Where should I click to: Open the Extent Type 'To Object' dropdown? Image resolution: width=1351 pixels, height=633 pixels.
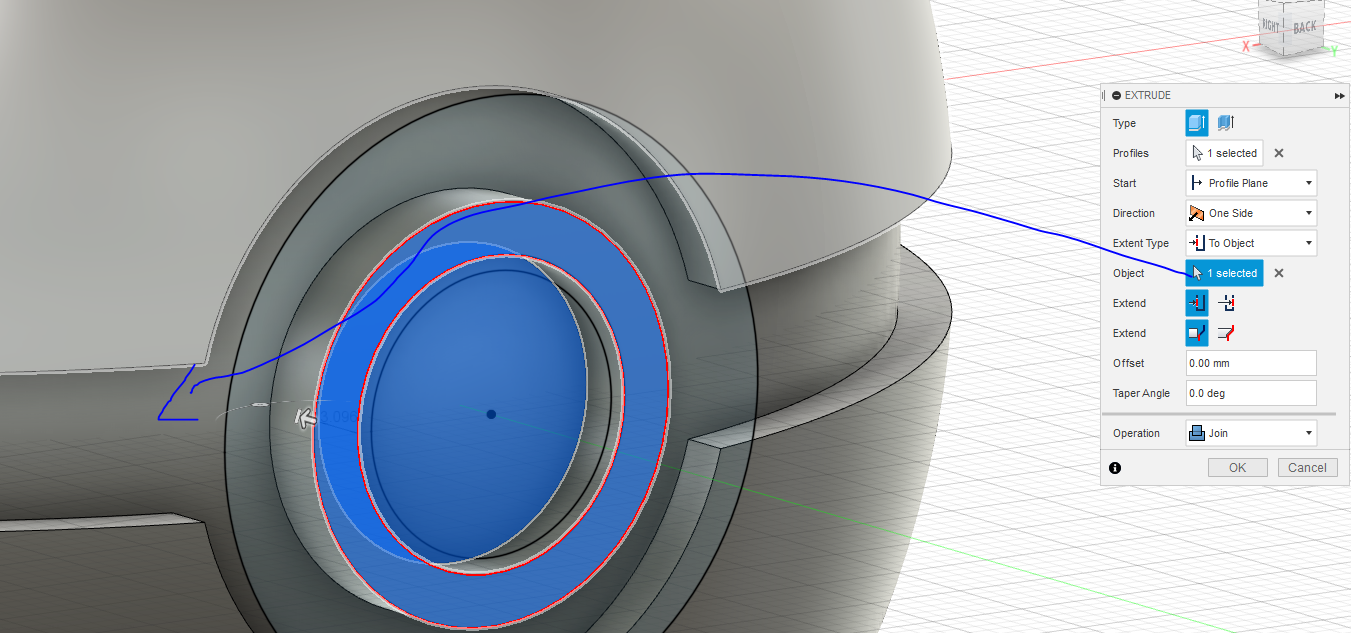click(x=1251, y=243)
